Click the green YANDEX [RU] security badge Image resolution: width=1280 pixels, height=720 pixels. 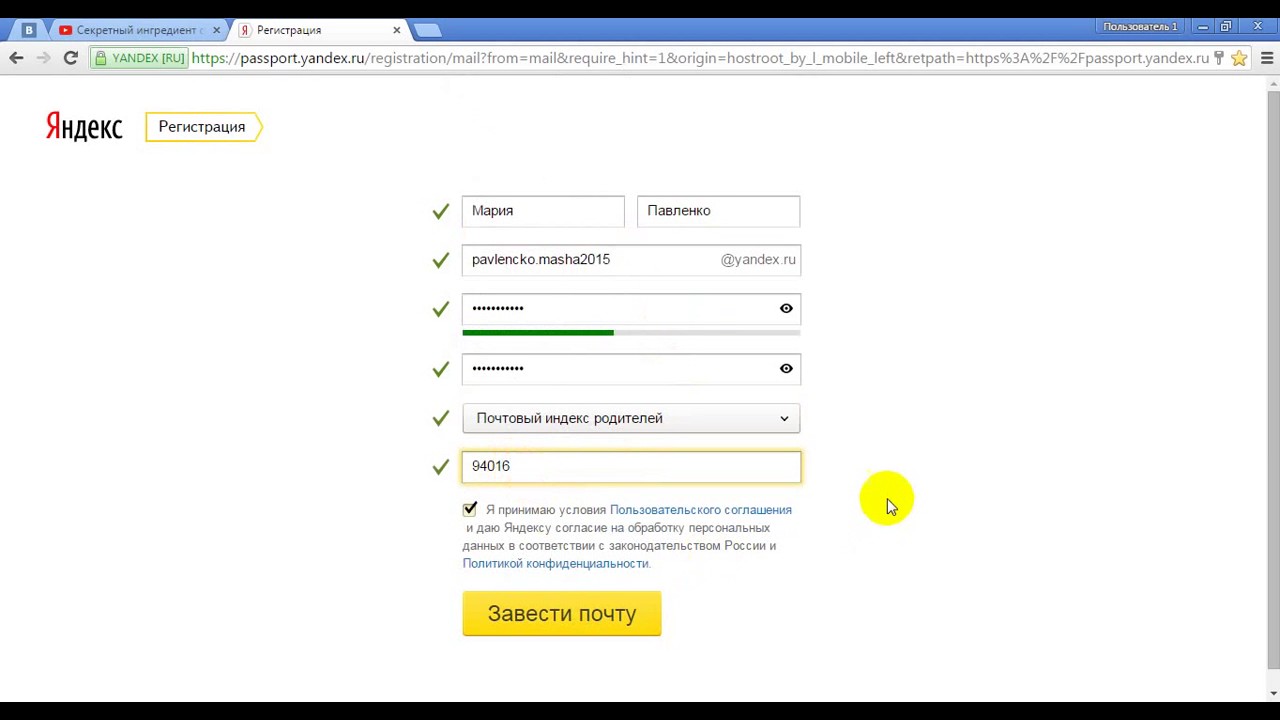(139, 58)
